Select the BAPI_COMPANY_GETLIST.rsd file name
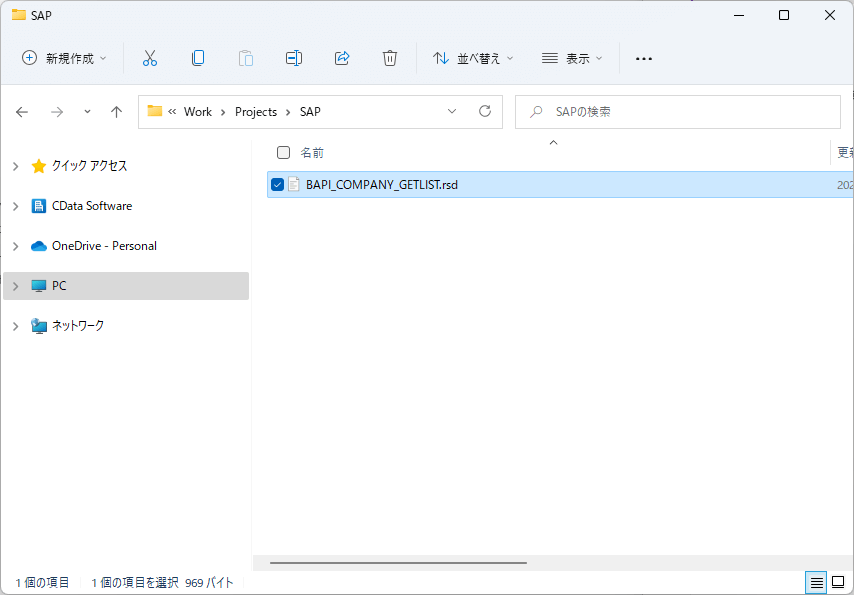854x595 pixels. click(382, 185)
